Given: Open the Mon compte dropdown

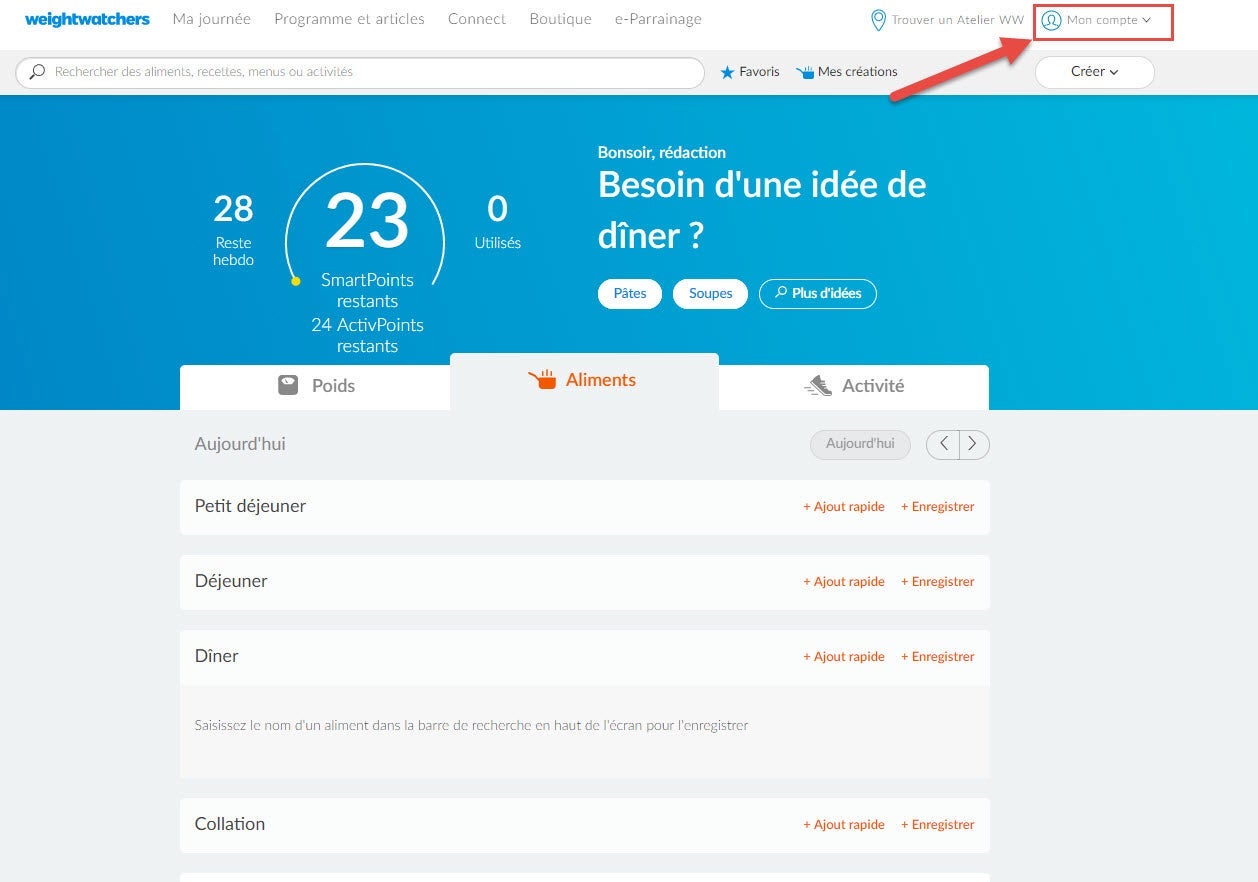Looking at the screenshot, I should pos(1102,21).
